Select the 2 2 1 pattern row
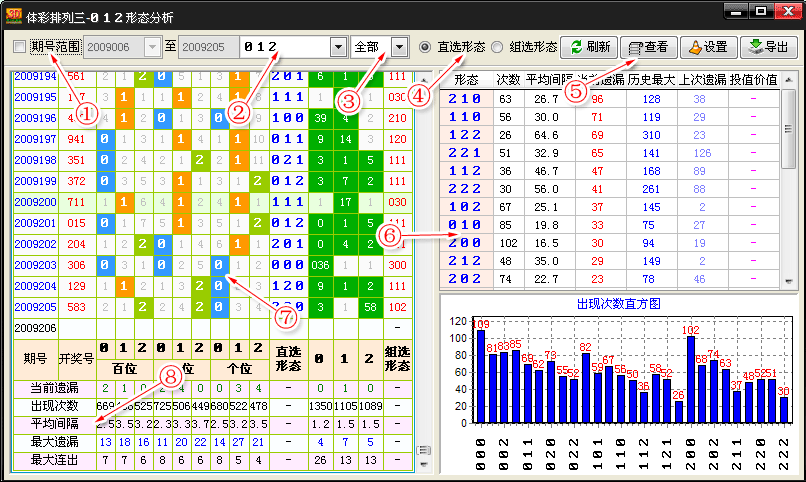This screenshot has width=806, height=482. click(x=610, y=153)
